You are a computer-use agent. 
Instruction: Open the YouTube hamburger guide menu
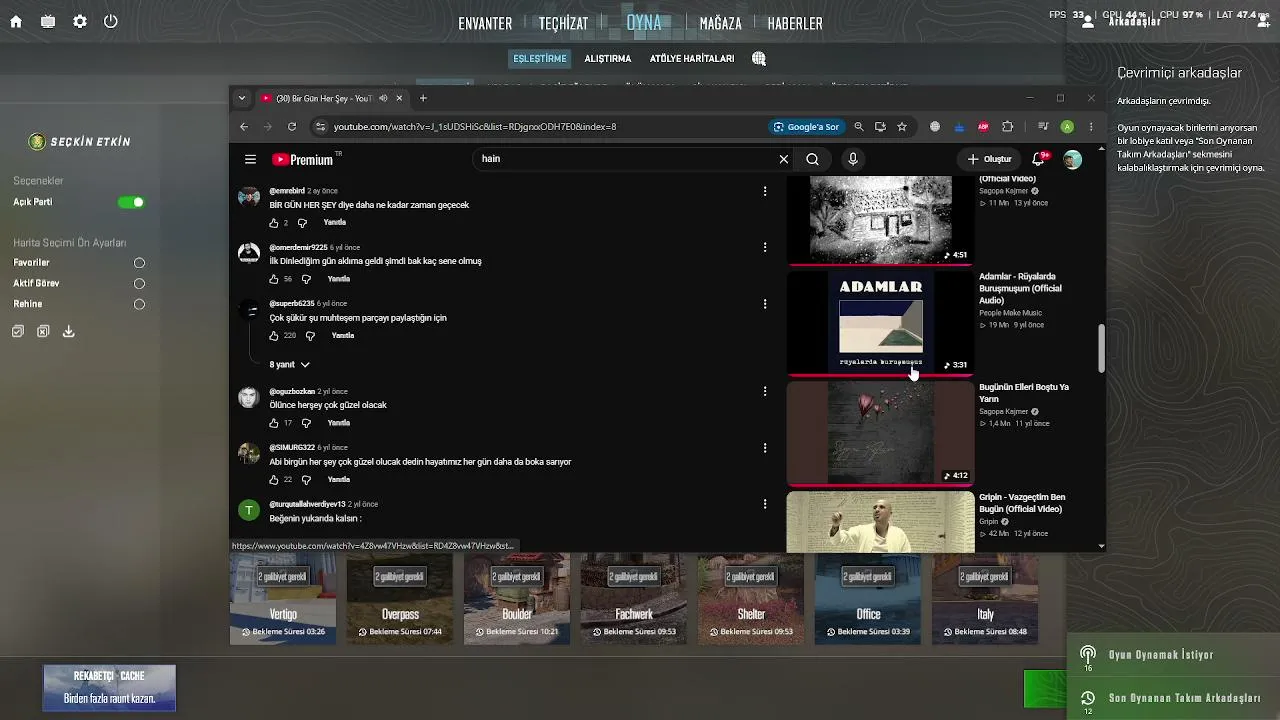pyautogui.click(x=250, y=159)
